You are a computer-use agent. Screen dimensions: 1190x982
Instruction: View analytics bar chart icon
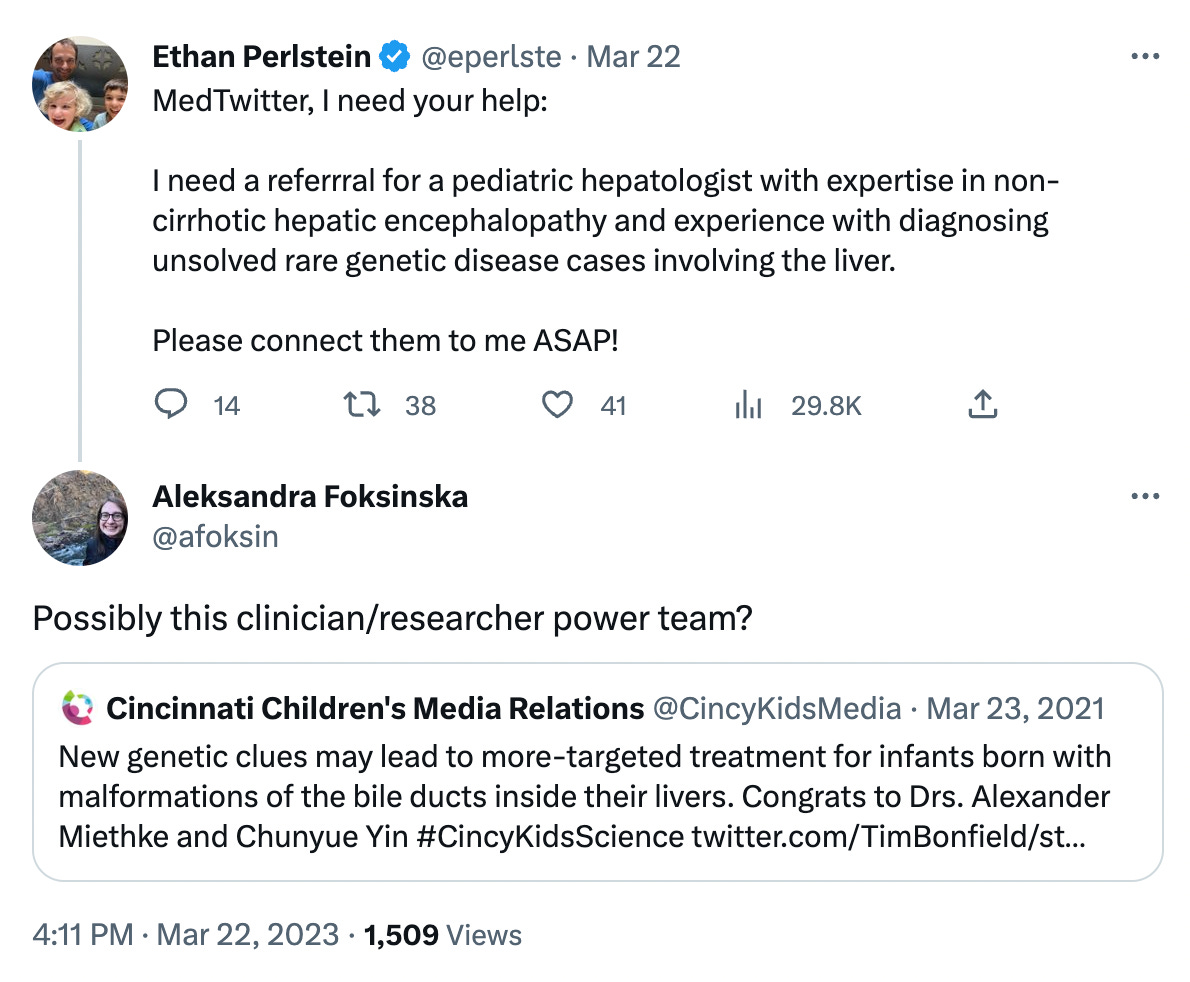point(748,404)
